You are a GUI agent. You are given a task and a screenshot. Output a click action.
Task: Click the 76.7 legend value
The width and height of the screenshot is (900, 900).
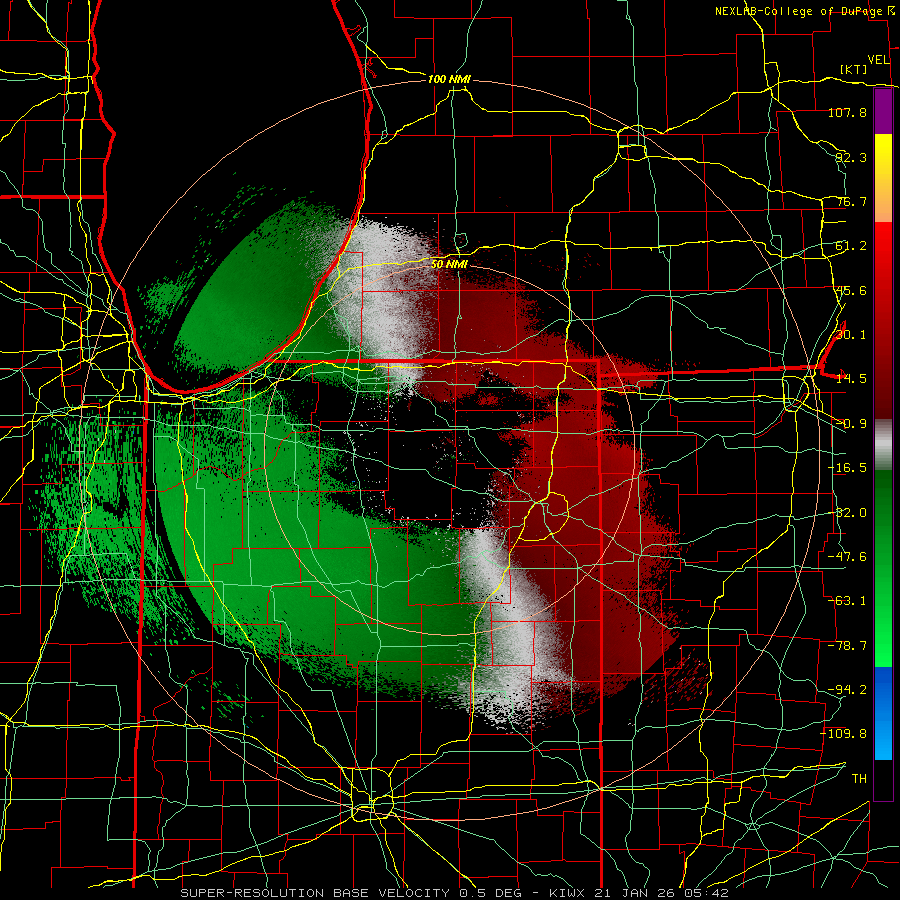click(x=851, y=201)
